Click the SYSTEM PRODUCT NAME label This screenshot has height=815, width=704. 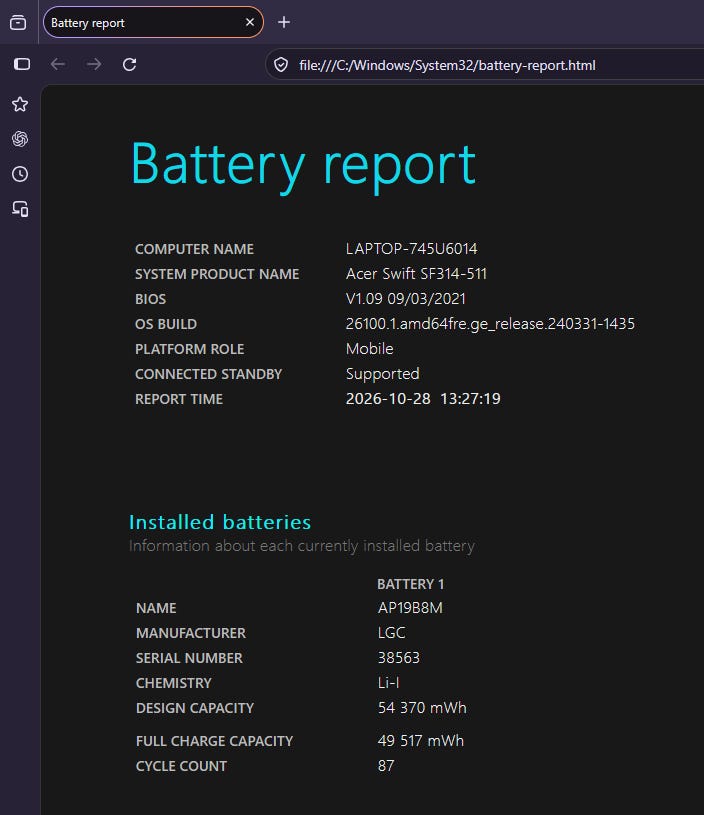pyautogui.click(x=217, y=274)
